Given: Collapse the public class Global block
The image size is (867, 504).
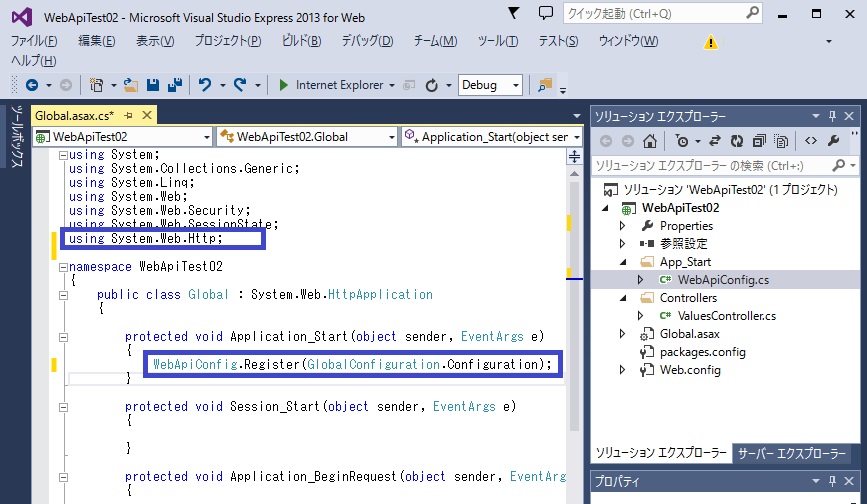Looking at the screenshot, I should coord(64,295).
